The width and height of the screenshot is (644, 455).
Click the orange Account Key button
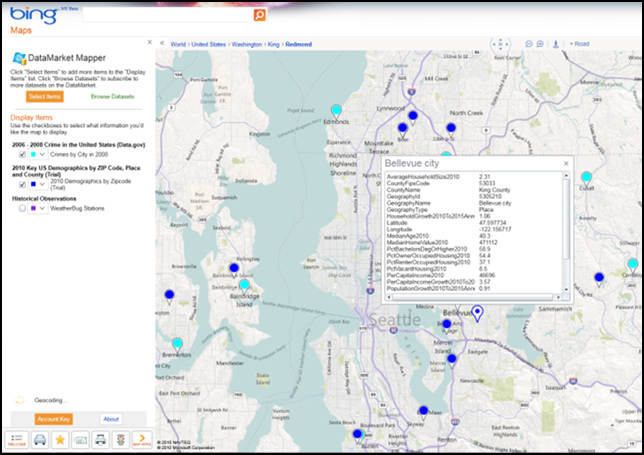point(53,419)
